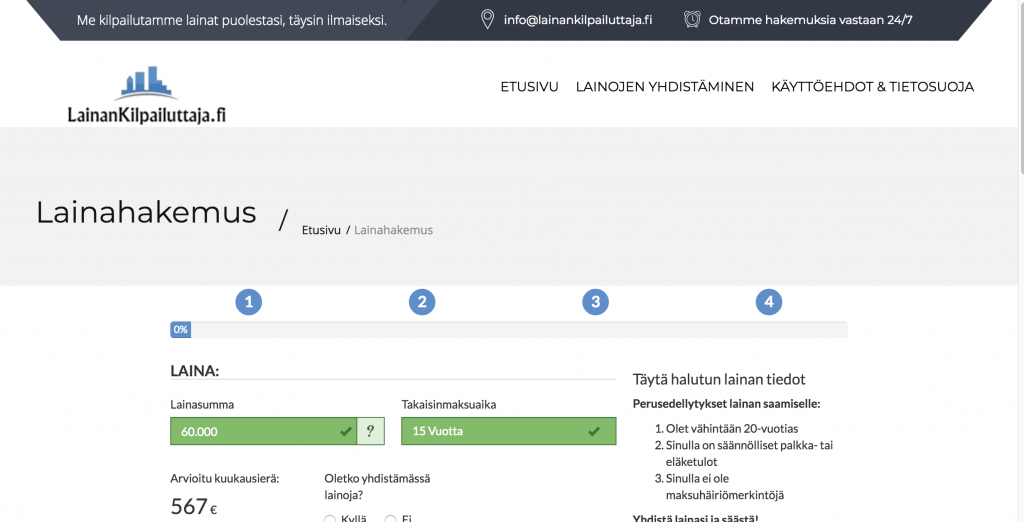
Task: Click step 1 circle in the progress indicator
Action: tap(248, 302)
